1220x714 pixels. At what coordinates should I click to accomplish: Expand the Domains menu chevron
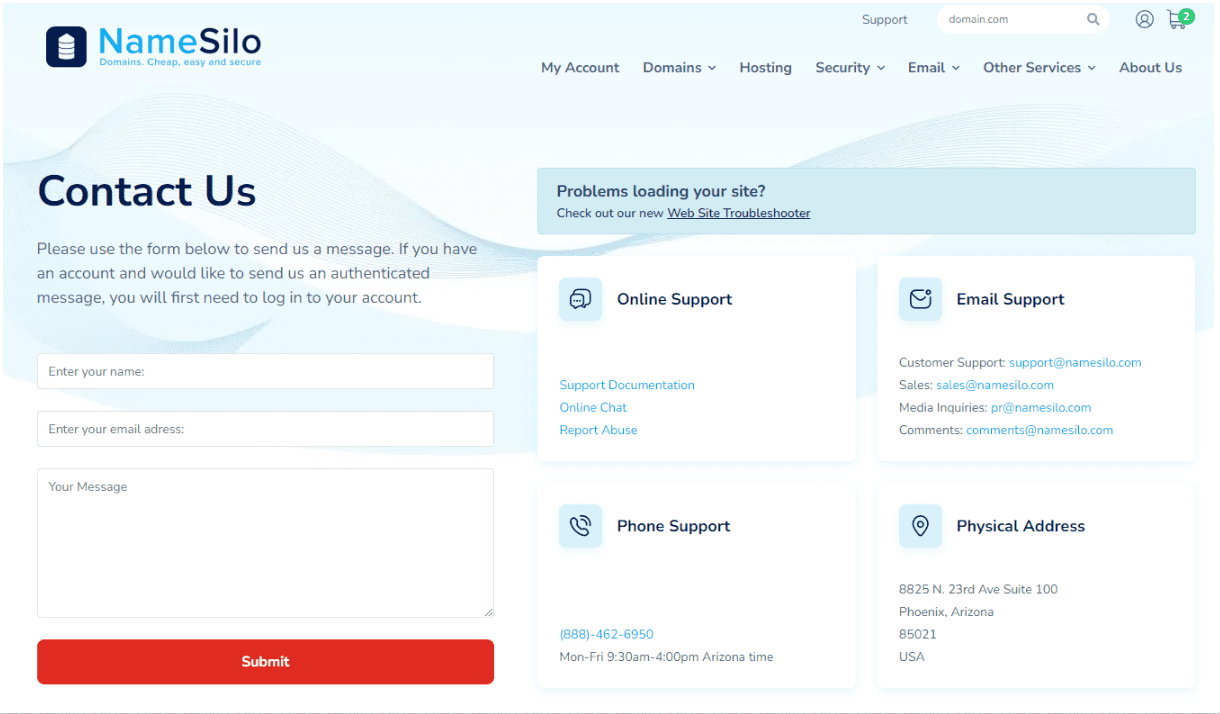712,68
